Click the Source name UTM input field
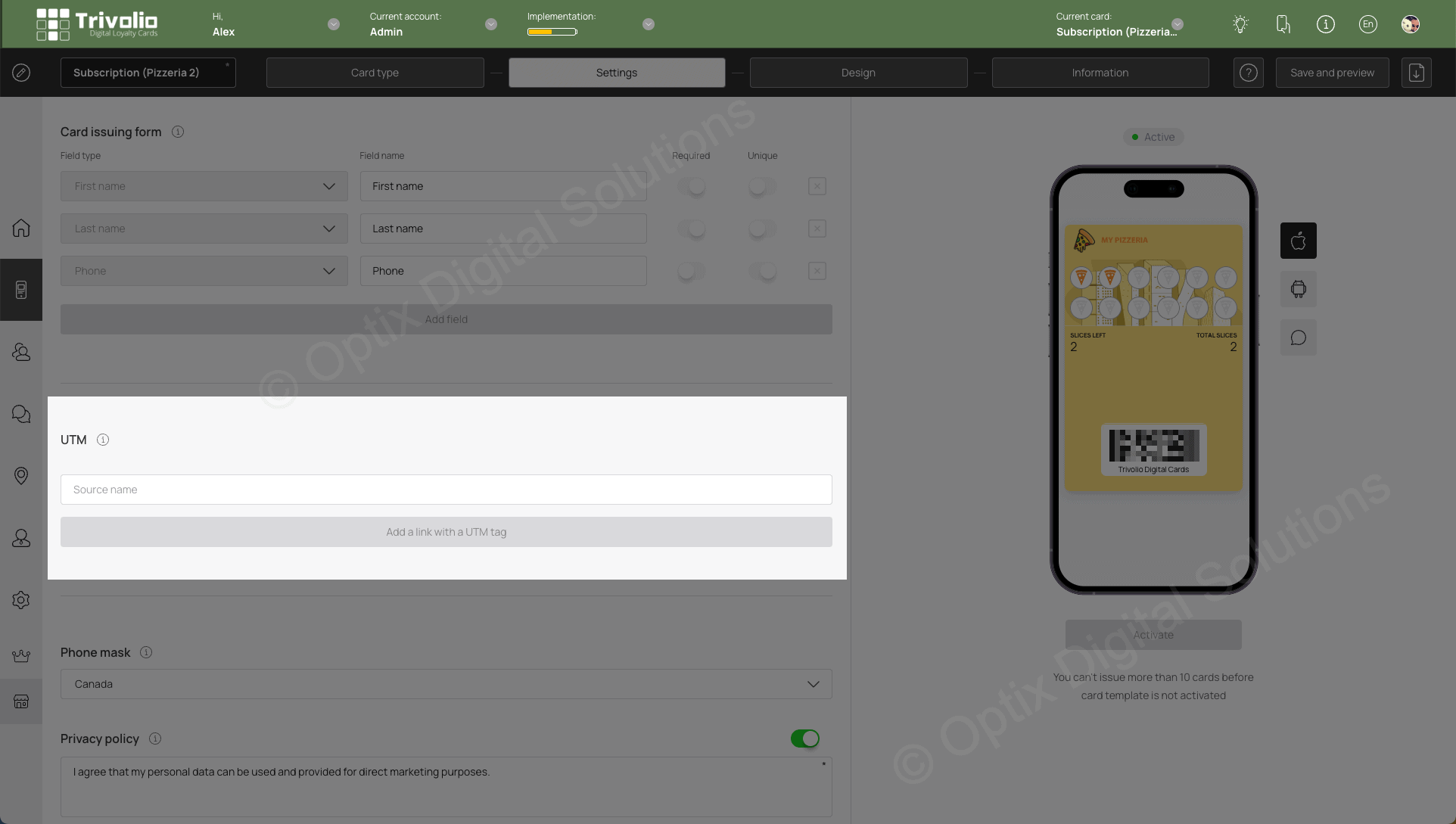This screenshot has width=1456, height=824. (446, 489)
